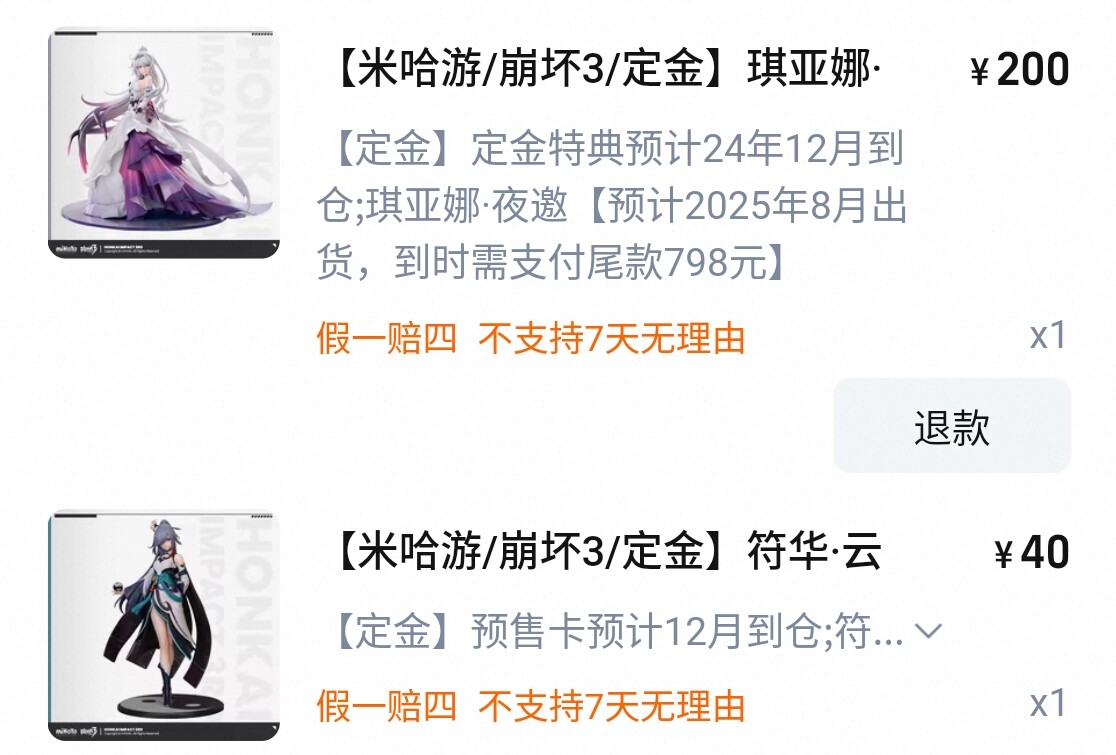Viewport: 1116px width, 755px height.
Task: Tap the 尾款798元 line in description
Action: tap(550, 263)
